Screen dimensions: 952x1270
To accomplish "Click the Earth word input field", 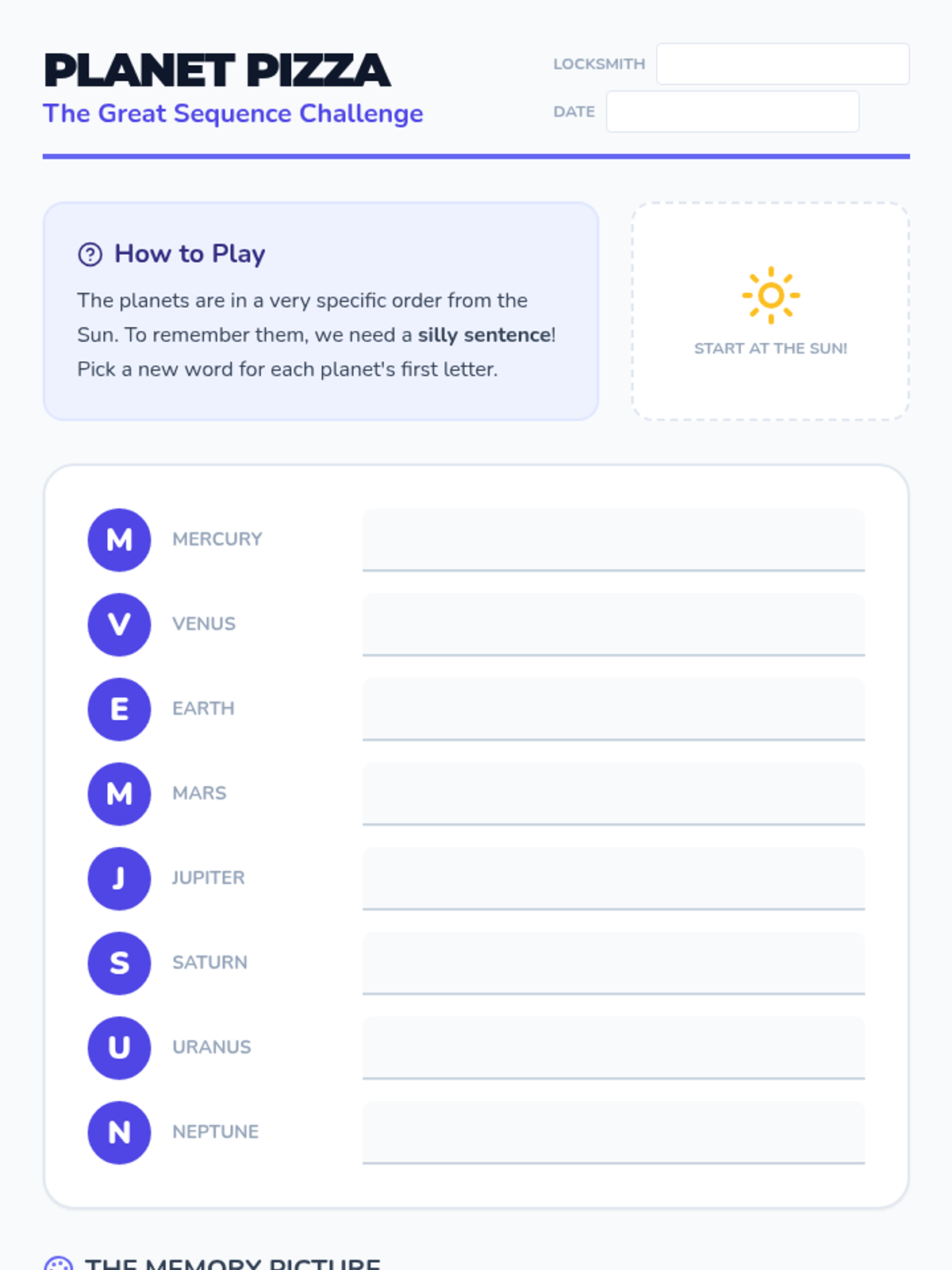I will pyautogui.click(x=613, y=709).
